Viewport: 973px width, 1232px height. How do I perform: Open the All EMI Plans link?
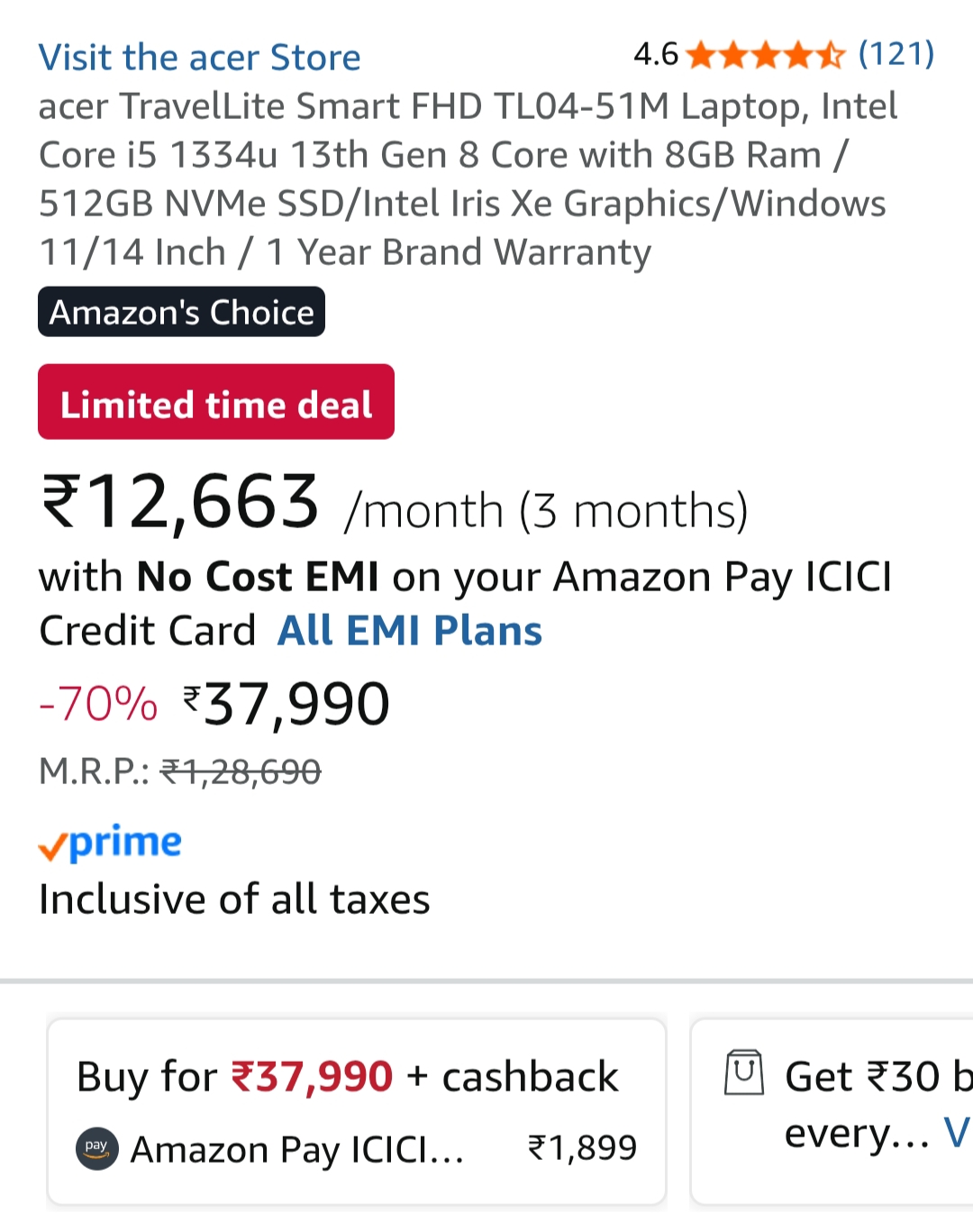[410, 631]
